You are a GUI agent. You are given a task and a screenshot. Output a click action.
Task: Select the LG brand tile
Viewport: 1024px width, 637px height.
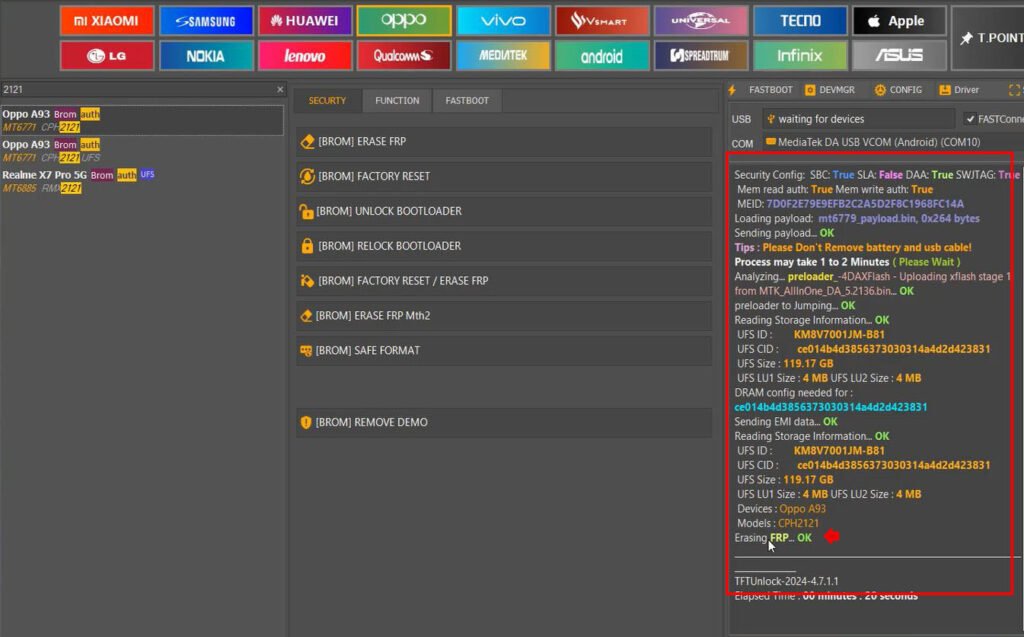click(107, 56)
